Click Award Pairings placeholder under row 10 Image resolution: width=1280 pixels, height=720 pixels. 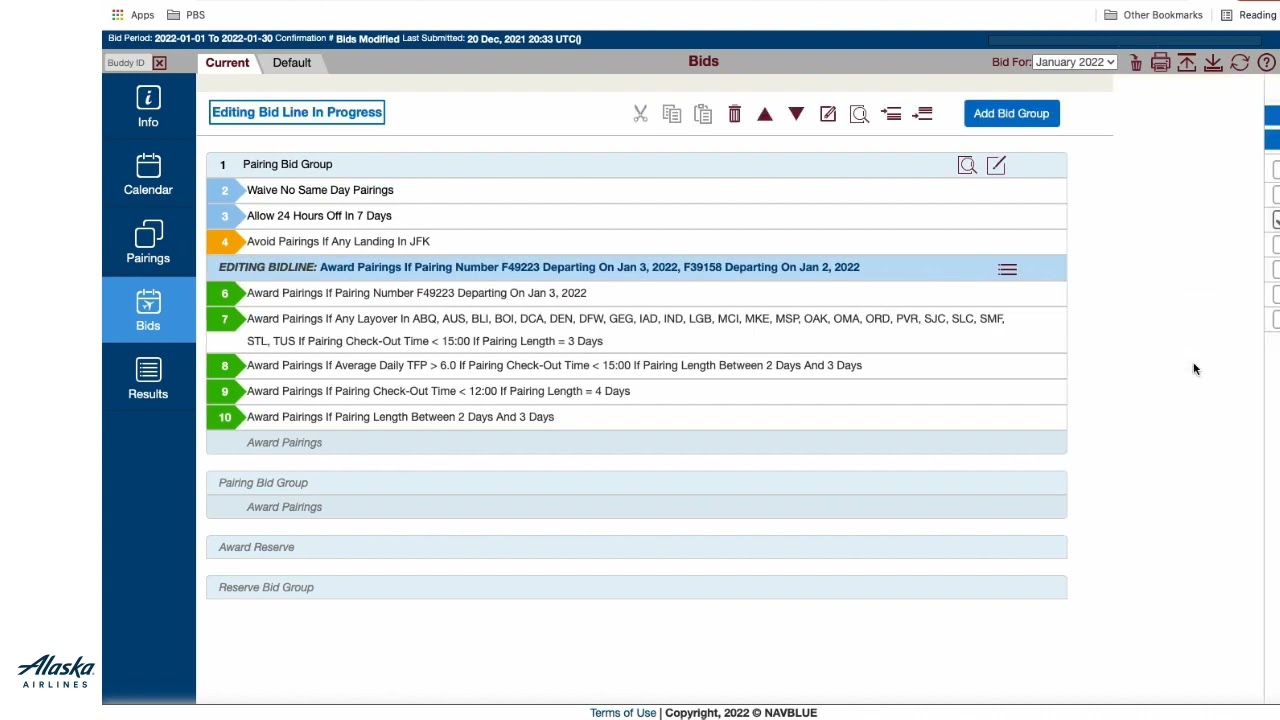pyautogui.click(x=636, y=442)
